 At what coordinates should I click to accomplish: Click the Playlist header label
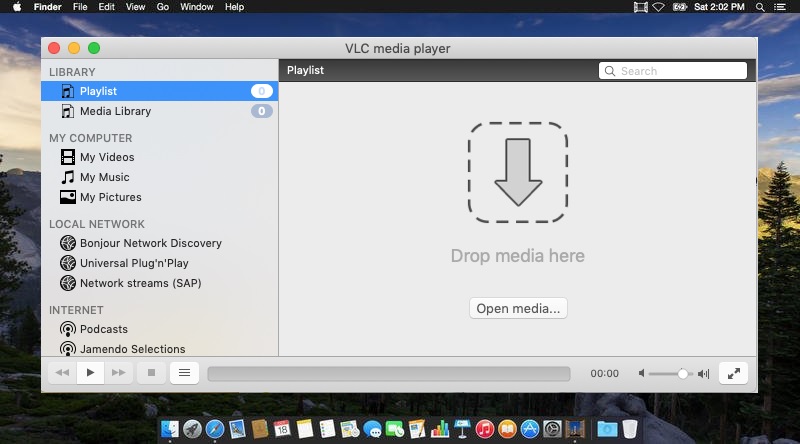pos(305,70)
